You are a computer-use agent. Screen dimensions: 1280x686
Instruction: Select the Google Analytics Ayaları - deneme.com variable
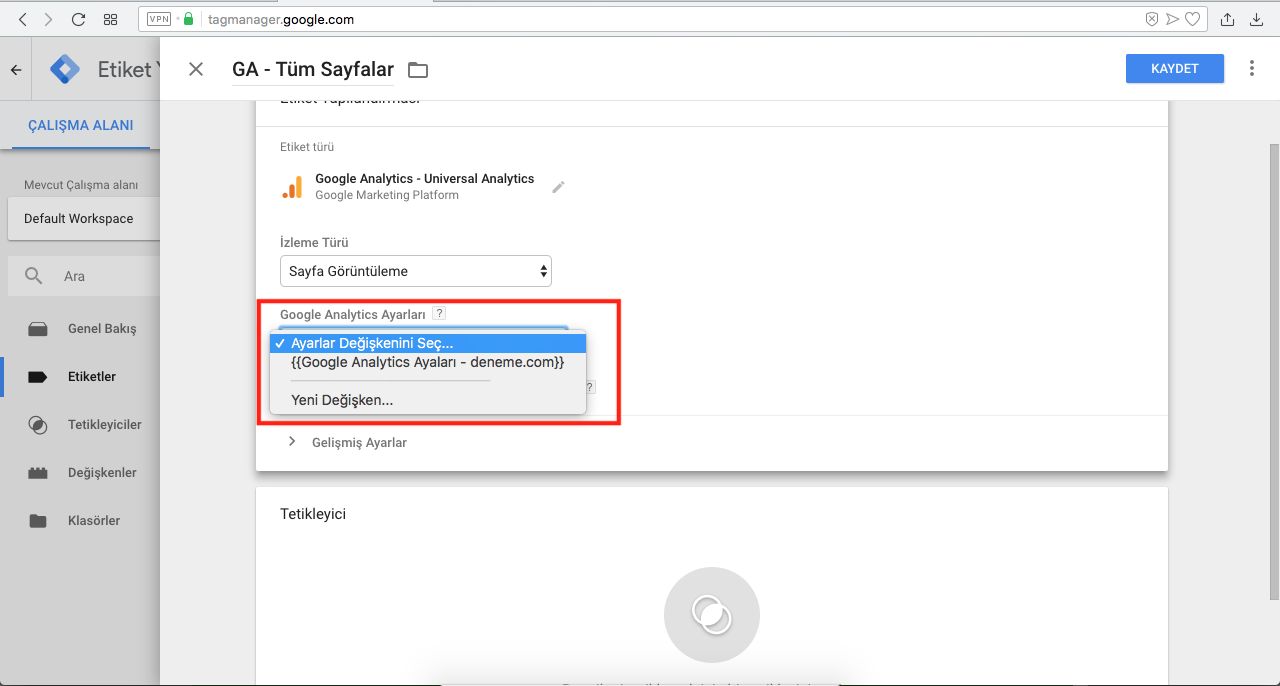428,362
